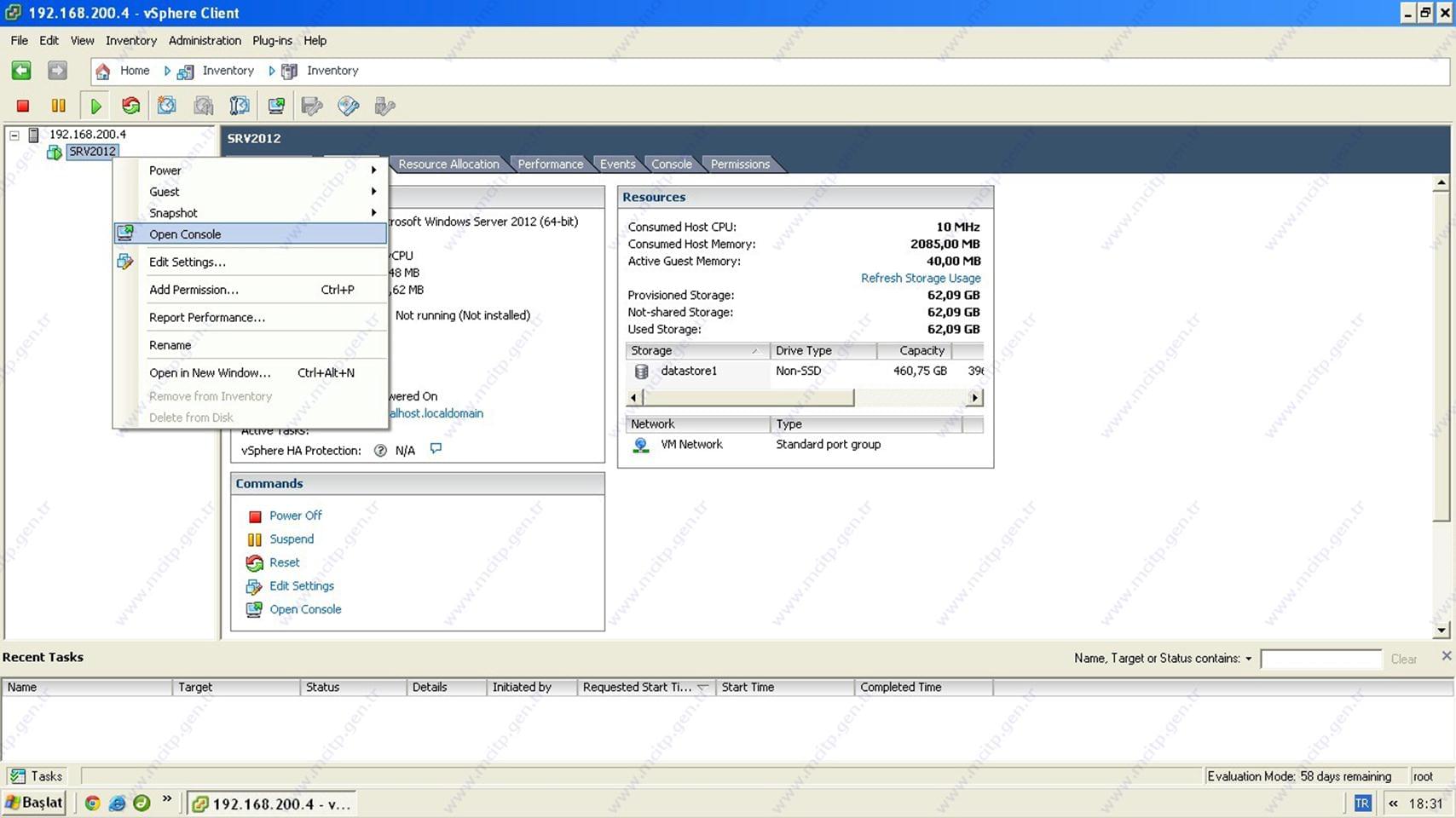Expand the Guest submenu
1456x818 pixels.
251,192
